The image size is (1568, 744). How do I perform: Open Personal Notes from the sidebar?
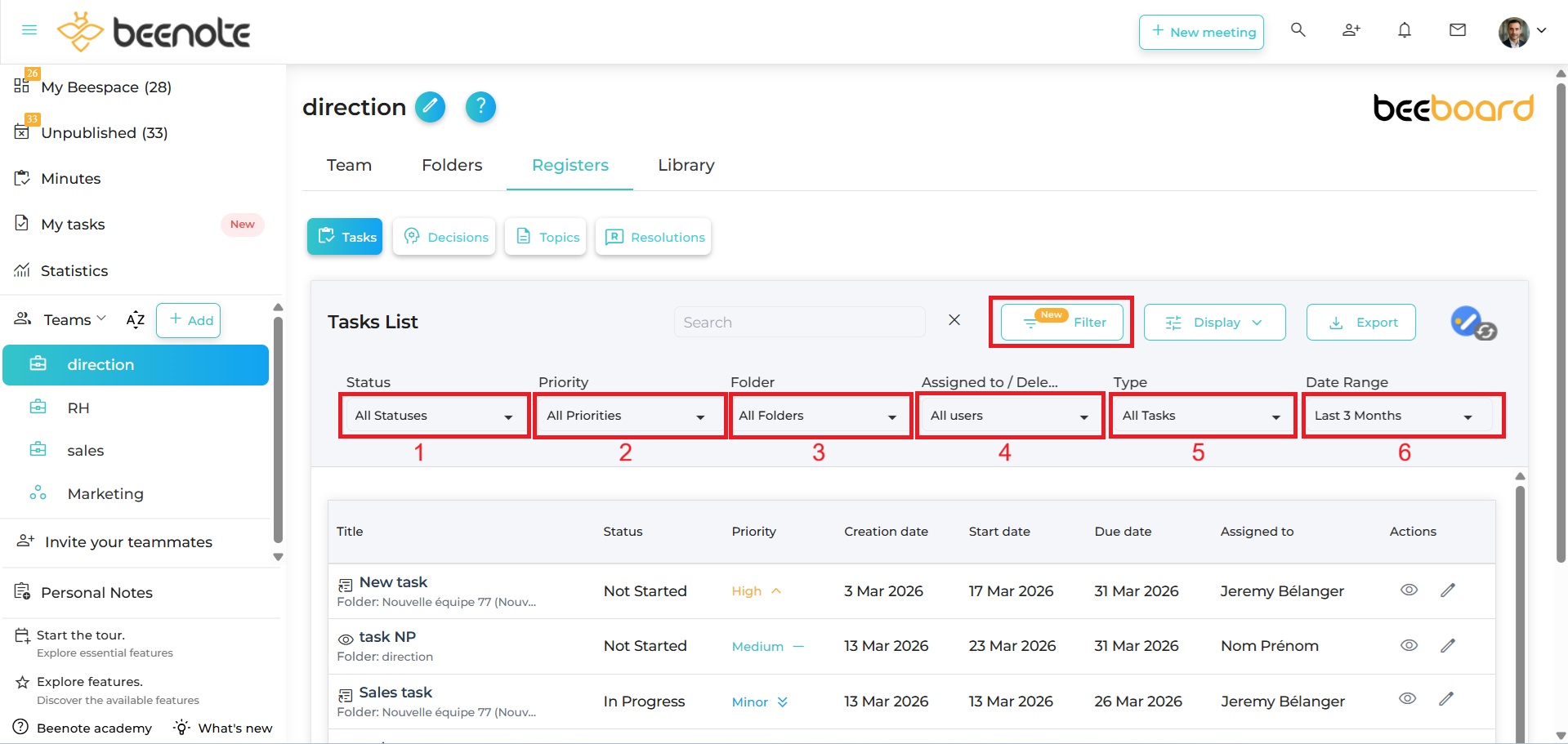click(97, 592)
